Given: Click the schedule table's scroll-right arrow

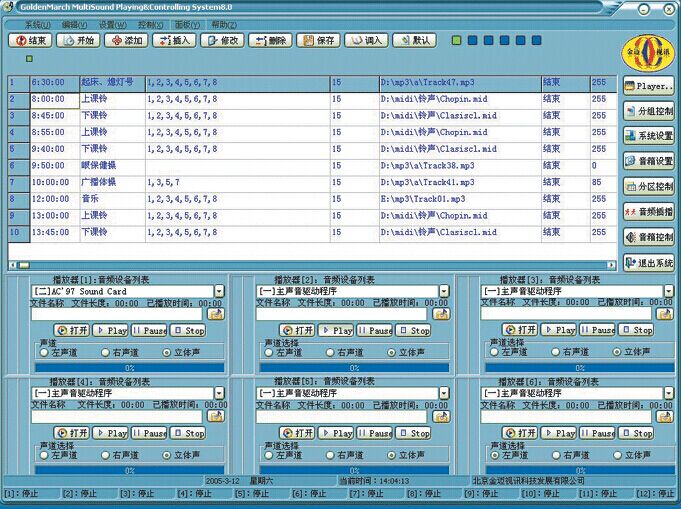Looking at the screenshot, I should pyautogui.click(x=612, y=265).
